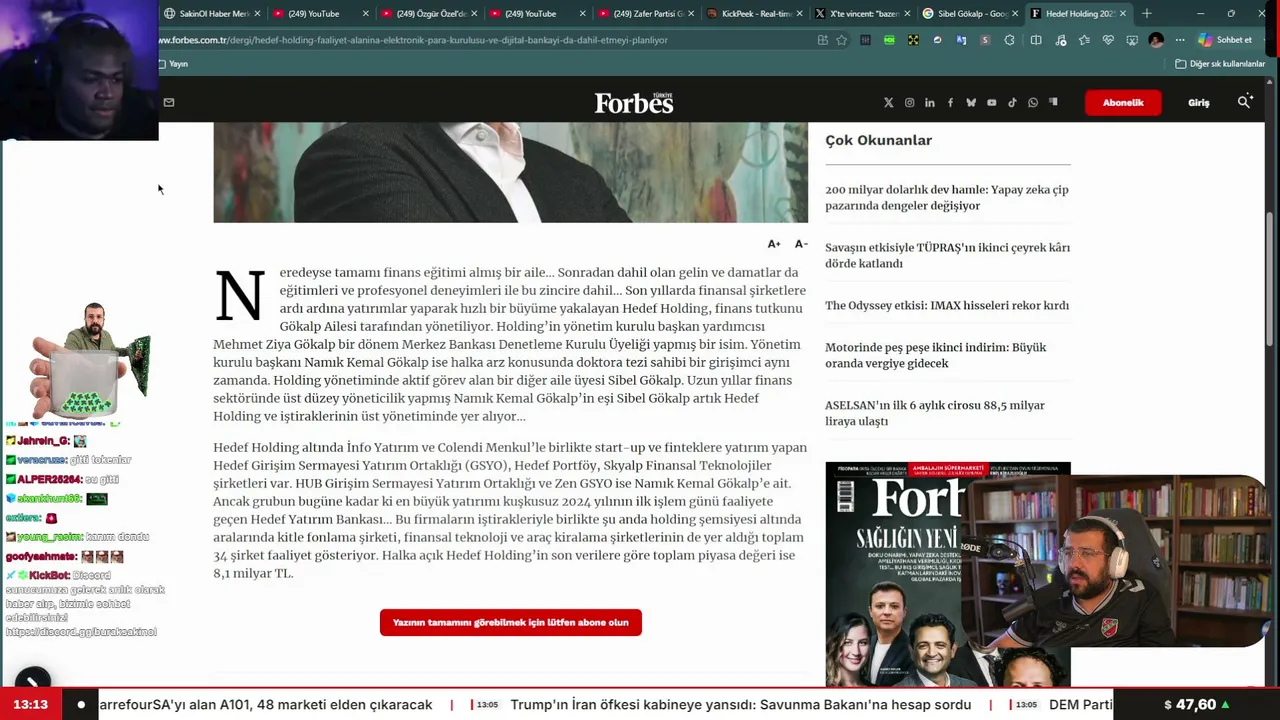
Task: Open browser settings and more menu
Action: point(1180,40)
